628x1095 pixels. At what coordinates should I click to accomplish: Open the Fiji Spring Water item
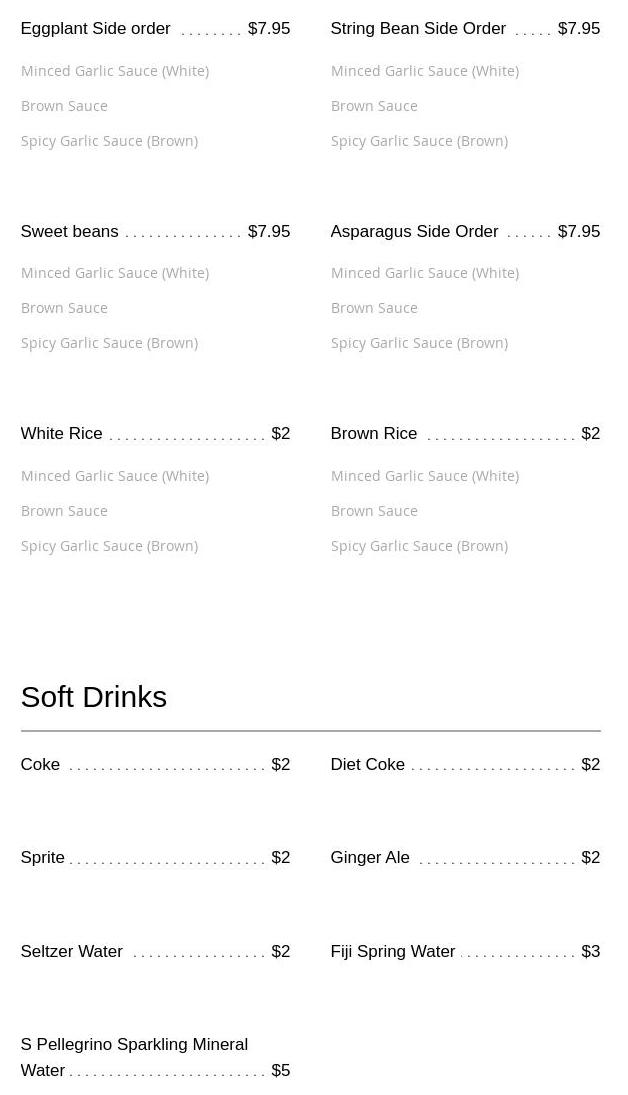(393, 951)
